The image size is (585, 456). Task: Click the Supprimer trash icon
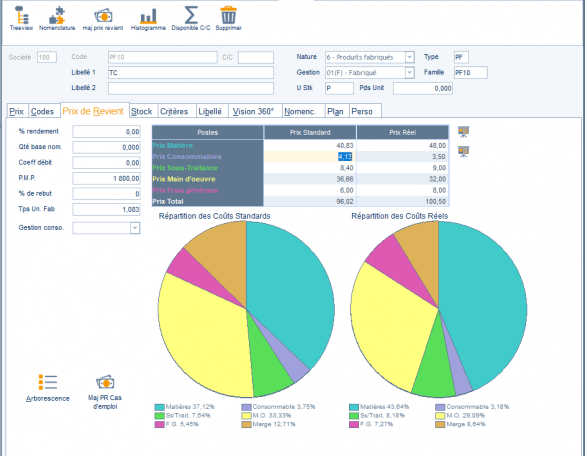(228, 18)
